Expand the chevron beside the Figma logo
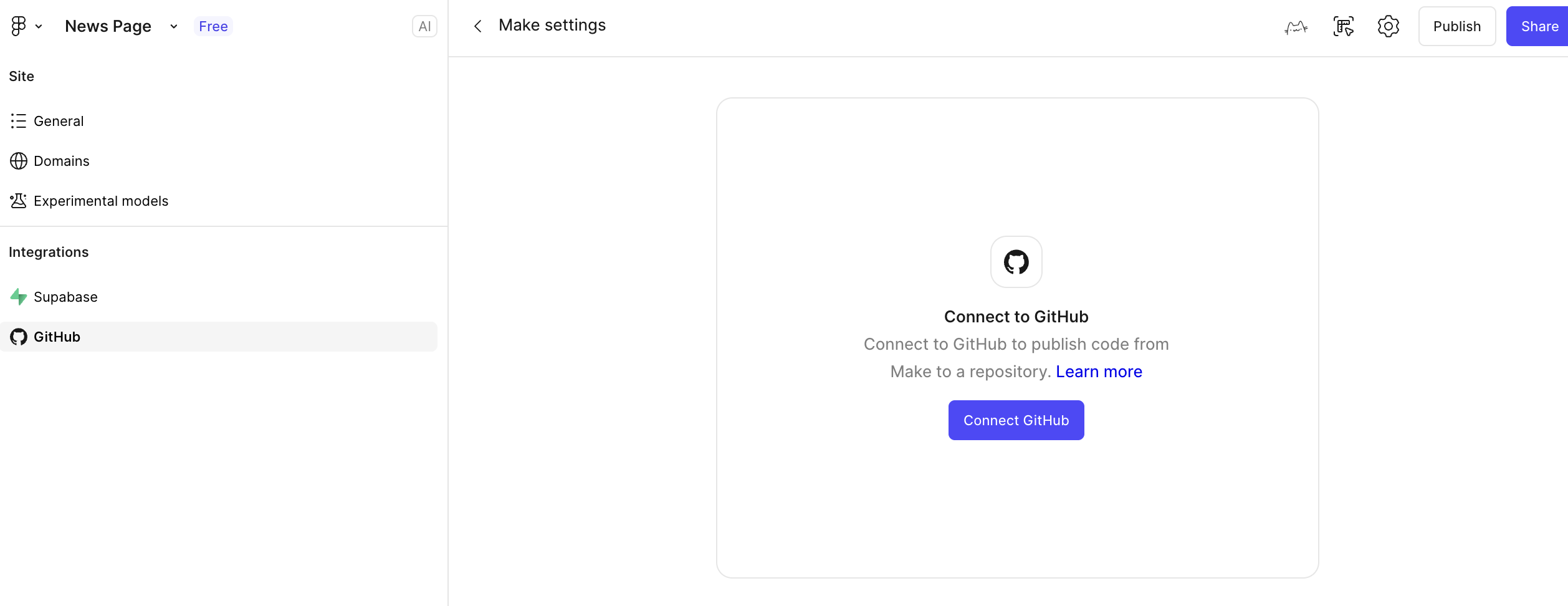Screen dimensions: 1568x606 tap(39, 26)
